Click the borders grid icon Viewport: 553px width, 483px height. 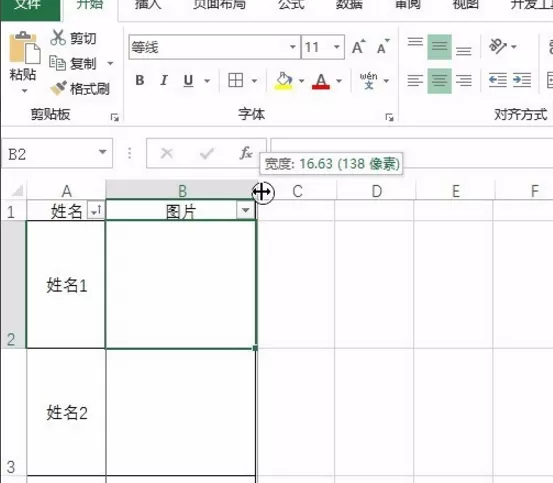tap(236, 80)
